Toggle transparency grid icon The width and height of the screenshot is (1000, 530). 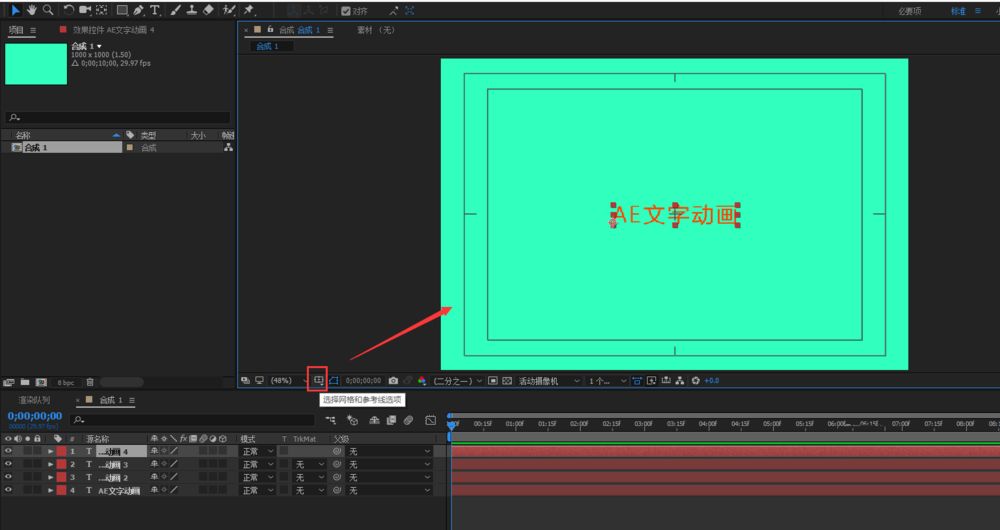(507, 381)
